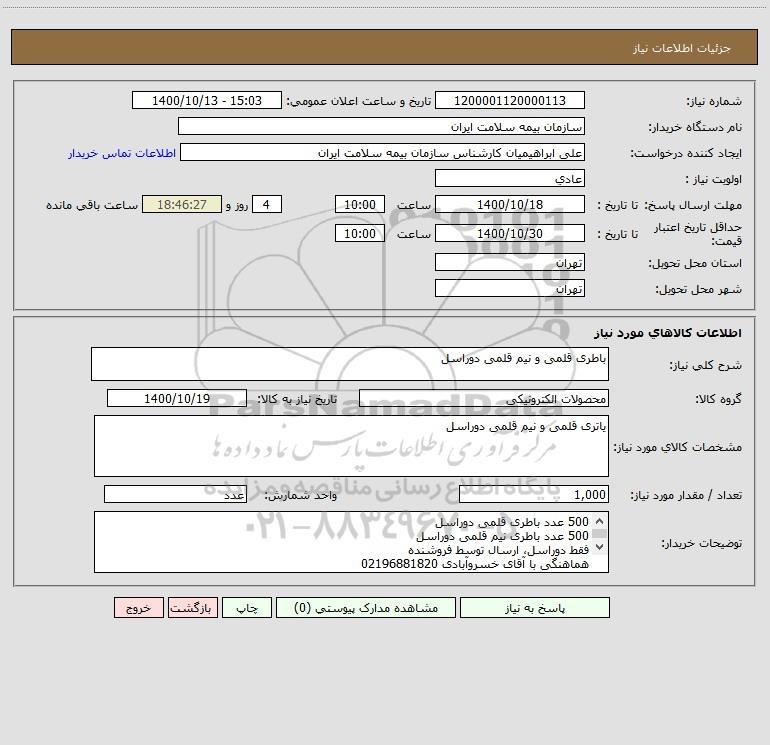770x745 pixels.
Task: Click label 'واحد شمارش:'
Action: coord(301,496)
